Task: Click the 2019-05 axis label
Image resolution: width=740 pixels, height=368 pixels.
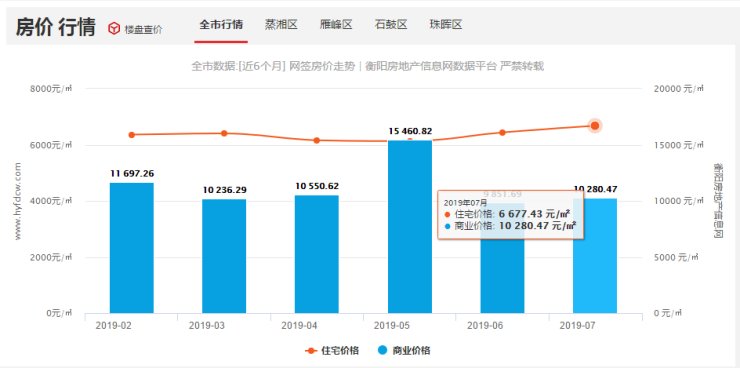Action: pos(392,326)
